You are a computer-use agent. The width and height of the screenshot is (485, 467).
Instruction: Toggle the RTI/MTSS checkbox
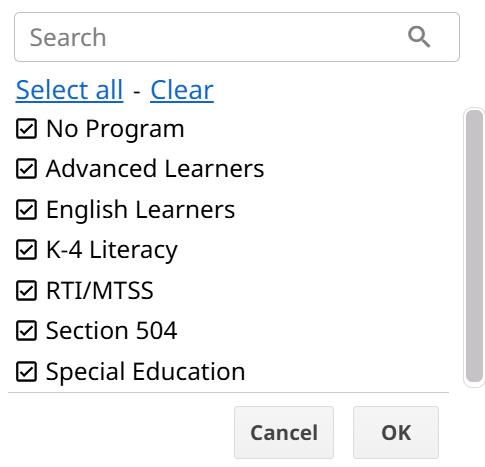tap(26, 290)
